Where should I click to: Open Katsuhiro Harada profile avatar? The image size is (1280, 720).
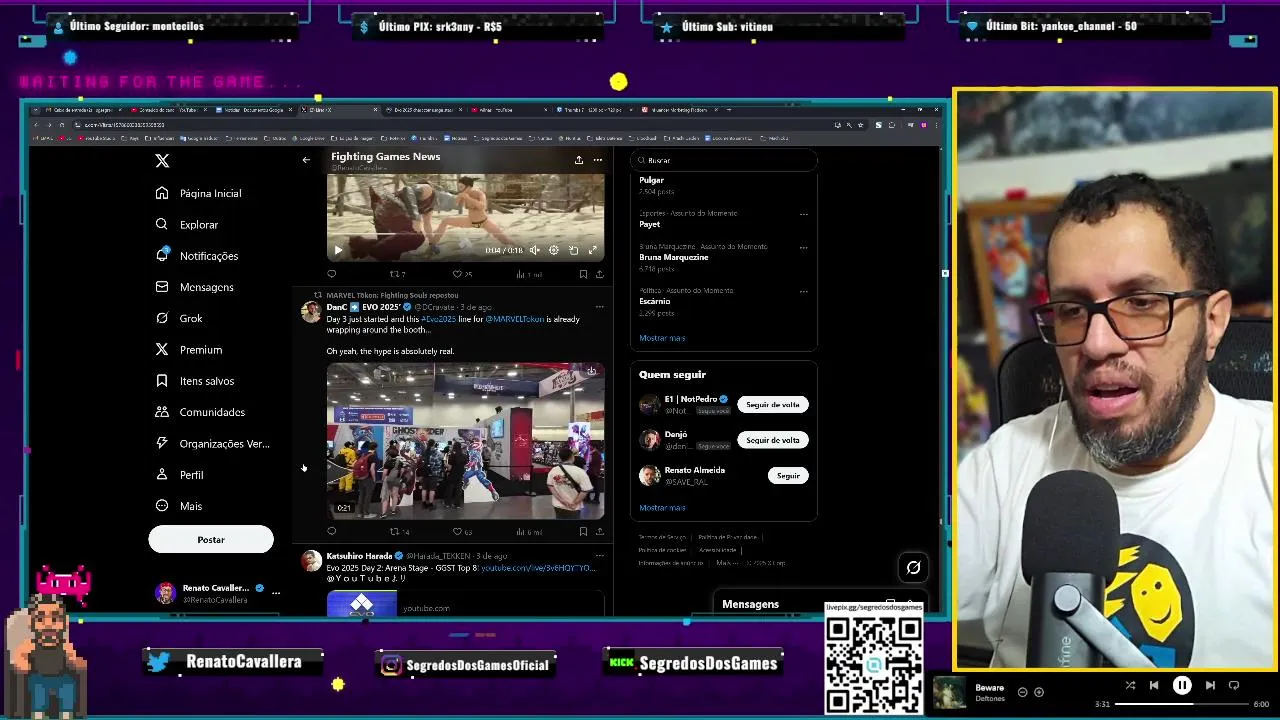[x=311, y=560]
